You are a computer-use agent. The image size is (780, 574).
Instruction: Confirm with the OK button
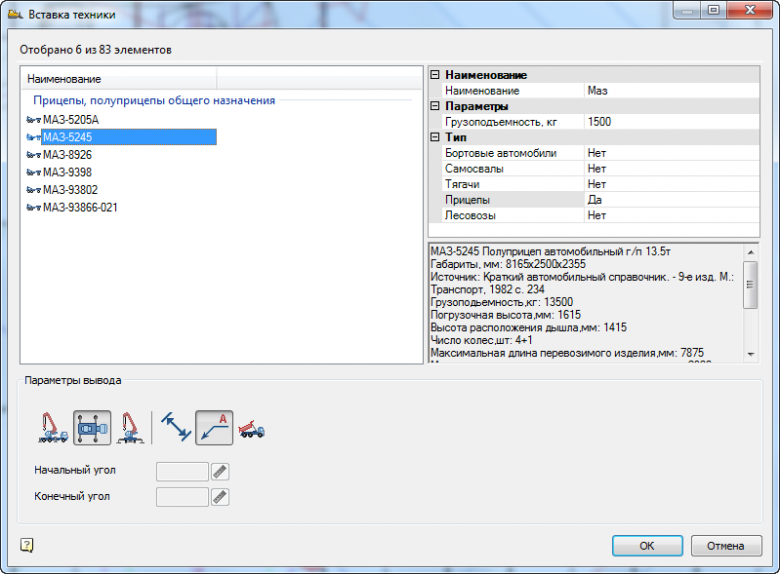[647, 546]
